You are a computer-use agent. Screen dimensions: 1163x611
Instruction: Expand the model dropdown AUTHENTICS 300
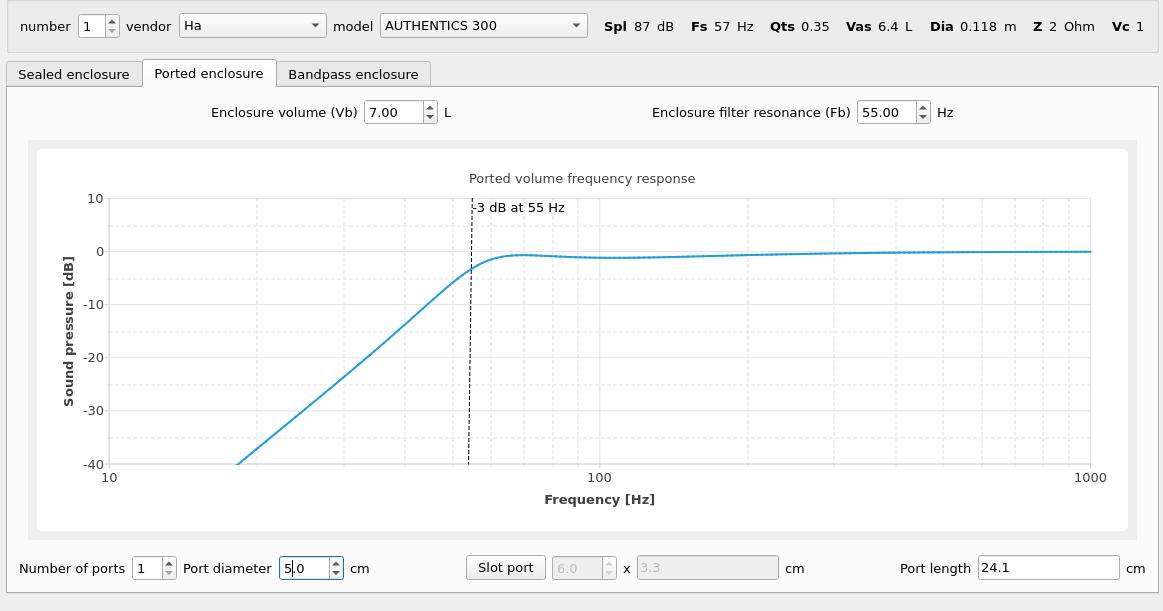[483, 26]
